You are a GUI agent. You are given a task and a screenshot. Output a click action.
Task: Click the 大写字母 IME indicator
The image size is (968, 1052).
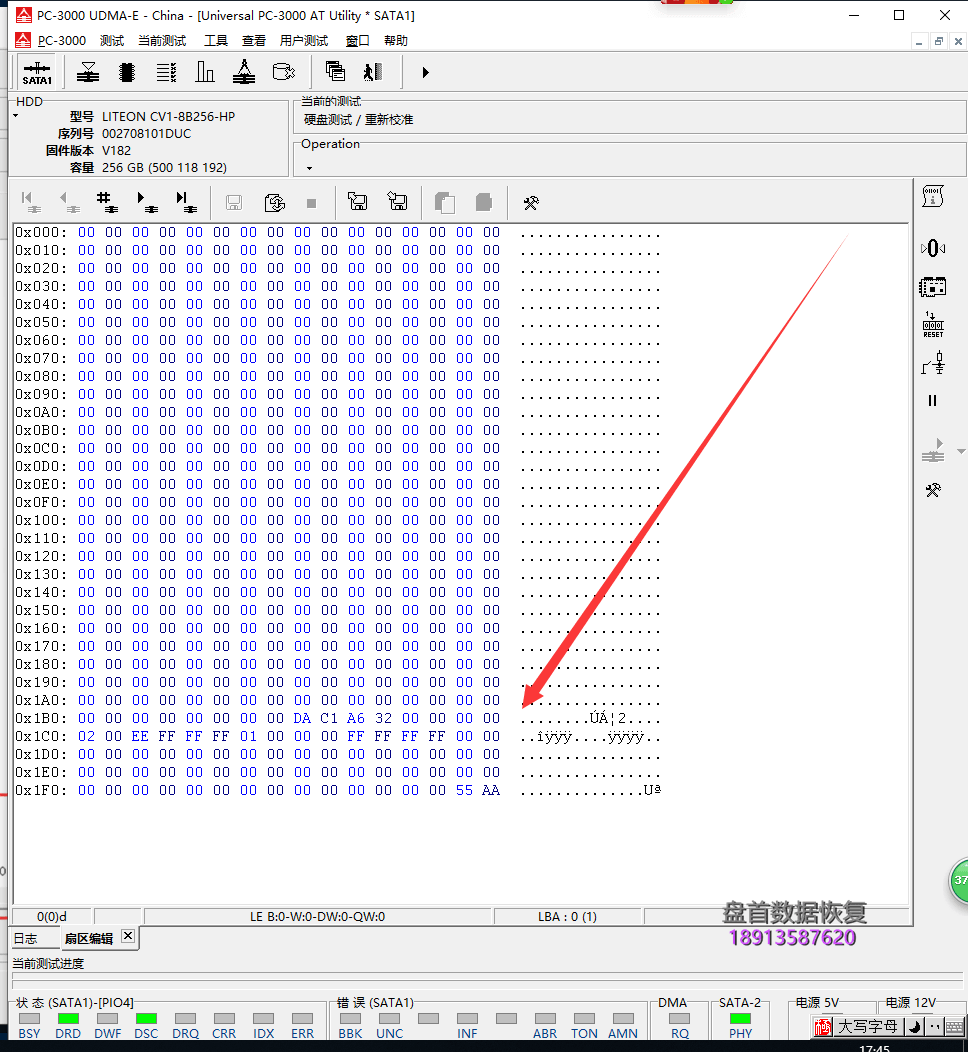coord(867,1027)
